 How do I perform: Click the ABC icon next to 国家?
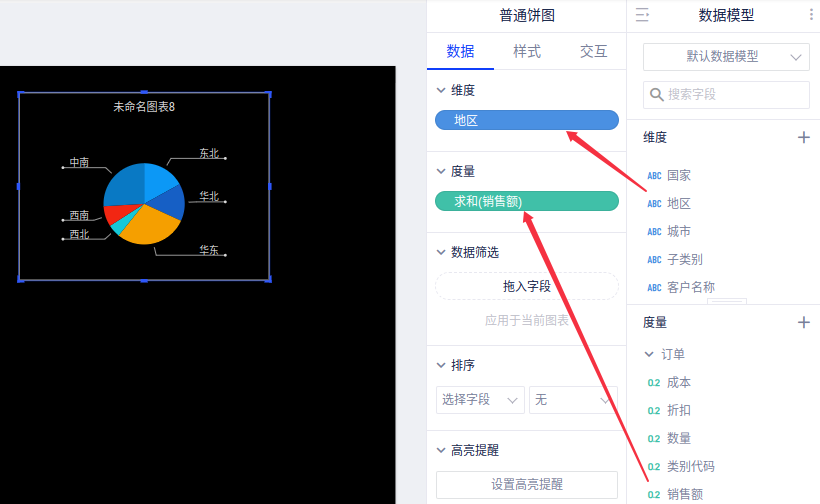point(654,175)
